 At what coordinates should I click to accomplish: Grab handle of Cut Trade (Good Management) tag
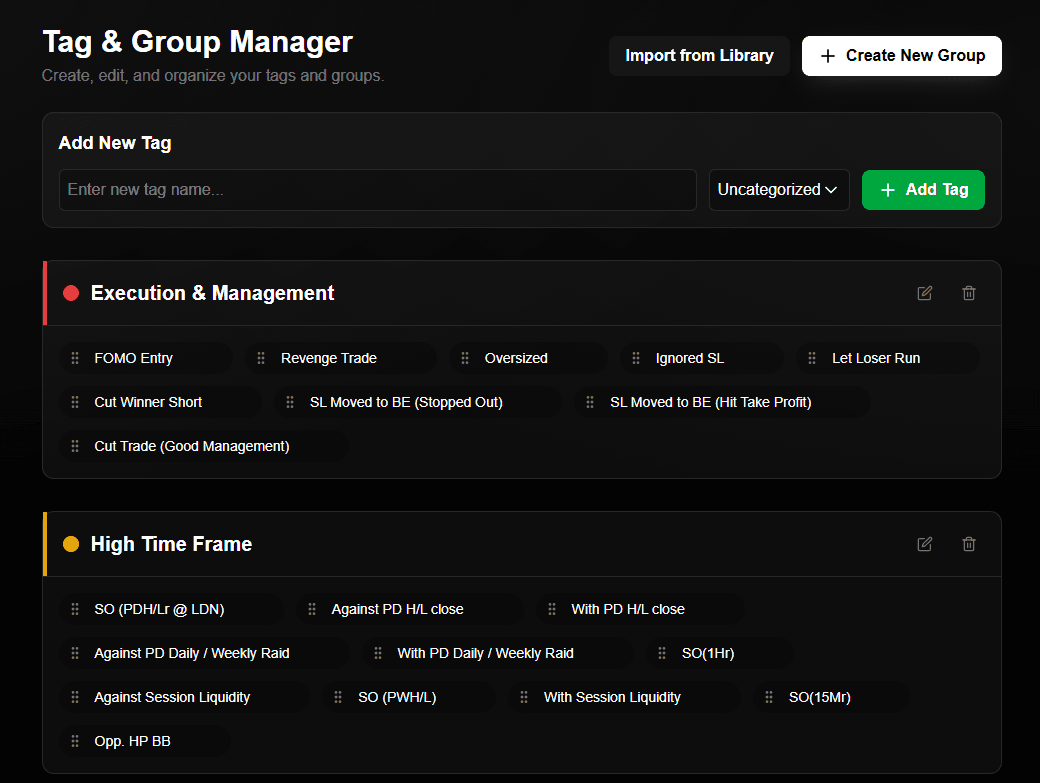click(75, 446)
